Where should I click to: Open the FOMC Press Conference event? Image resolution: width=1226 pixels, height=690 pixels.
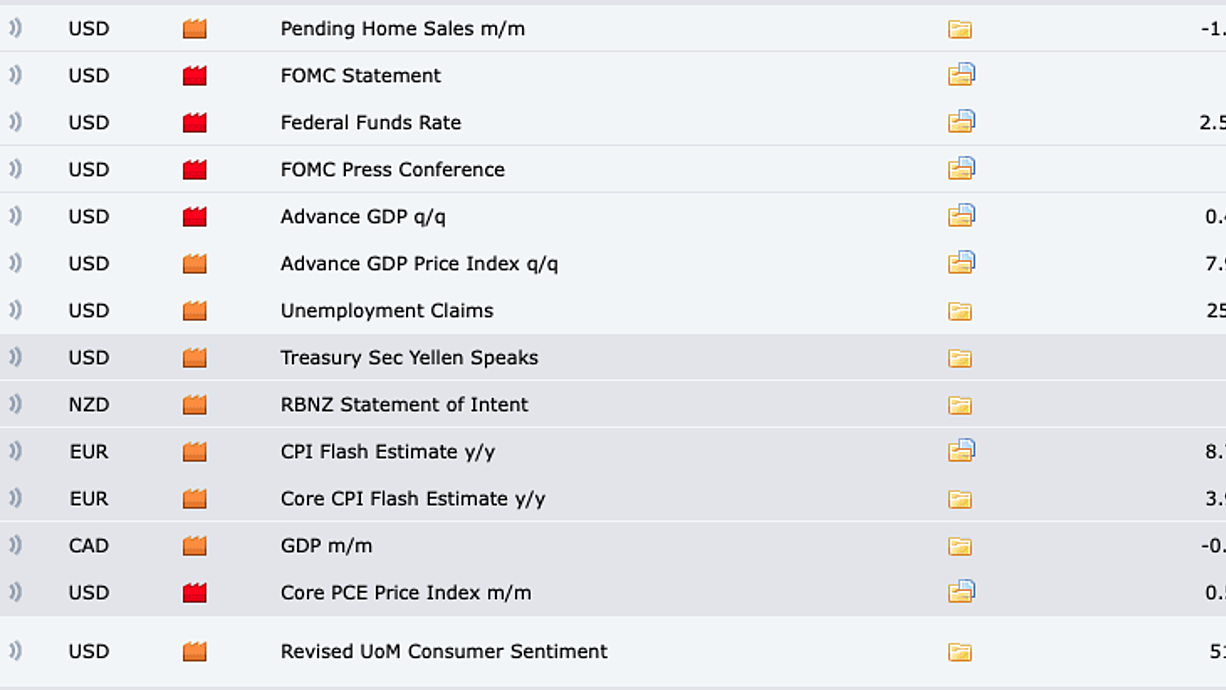pyautogui.click(x=392, y=169)
